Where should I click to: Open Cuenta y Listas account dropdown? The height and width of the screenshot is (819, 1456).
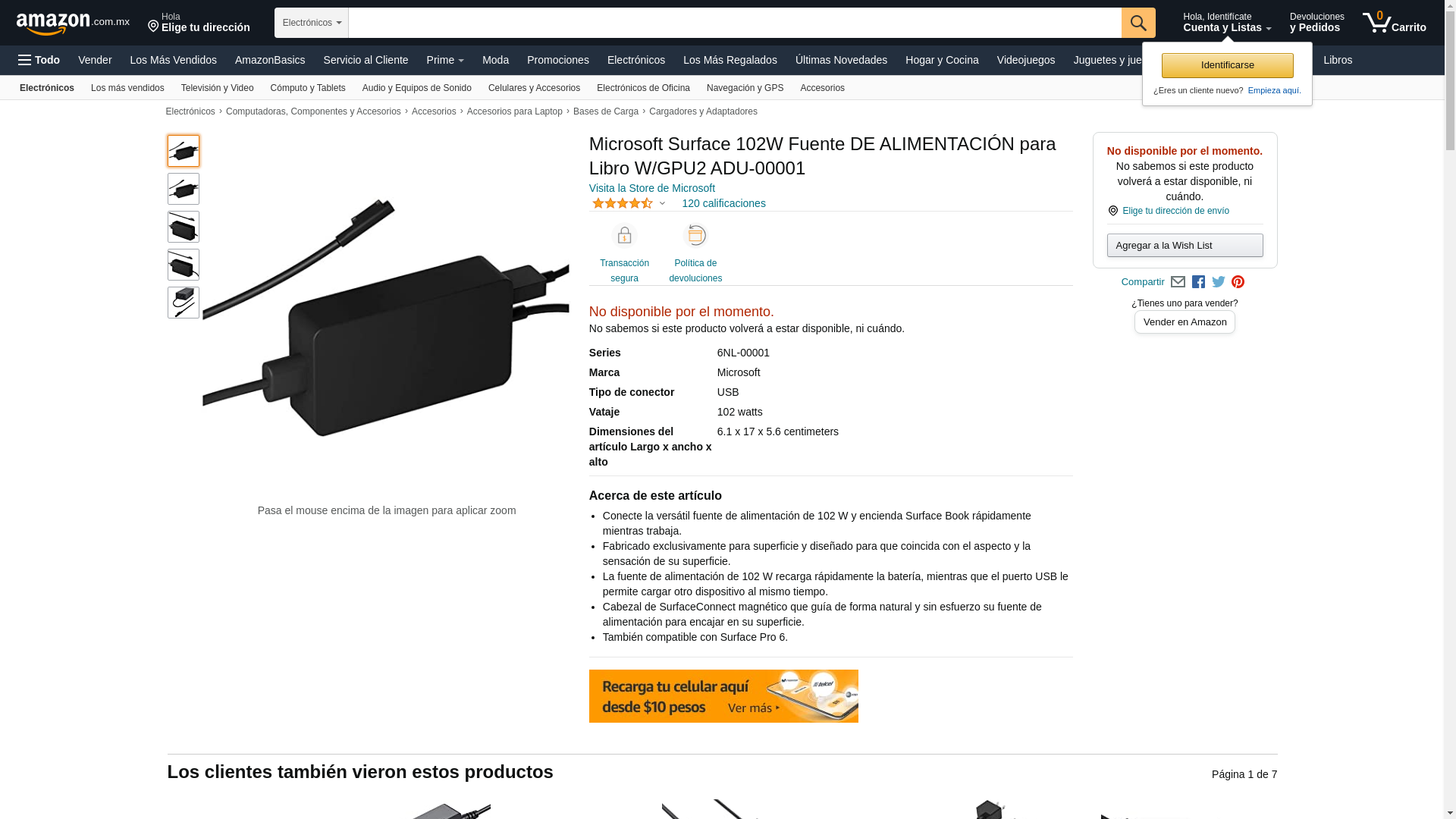1227,23
